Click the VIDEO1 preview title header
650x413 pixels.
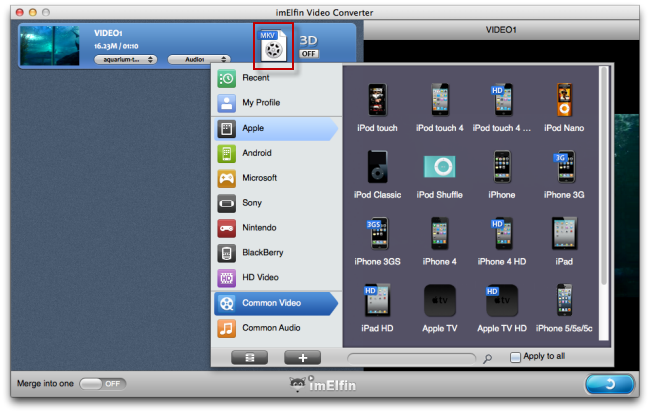[501, 30]
